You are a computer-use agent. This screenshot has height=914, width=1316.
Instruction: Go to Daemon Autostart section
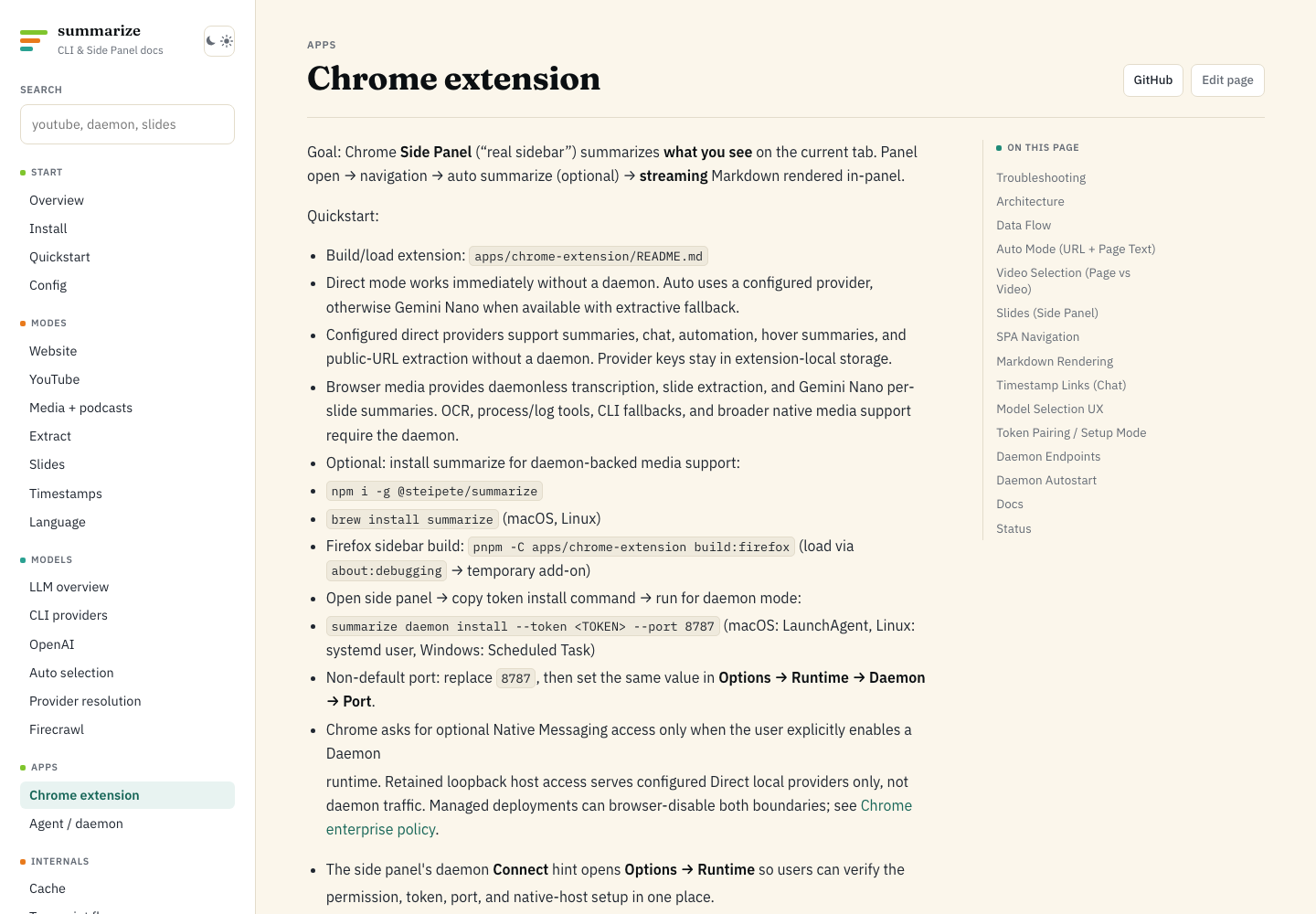point(1046,480)
